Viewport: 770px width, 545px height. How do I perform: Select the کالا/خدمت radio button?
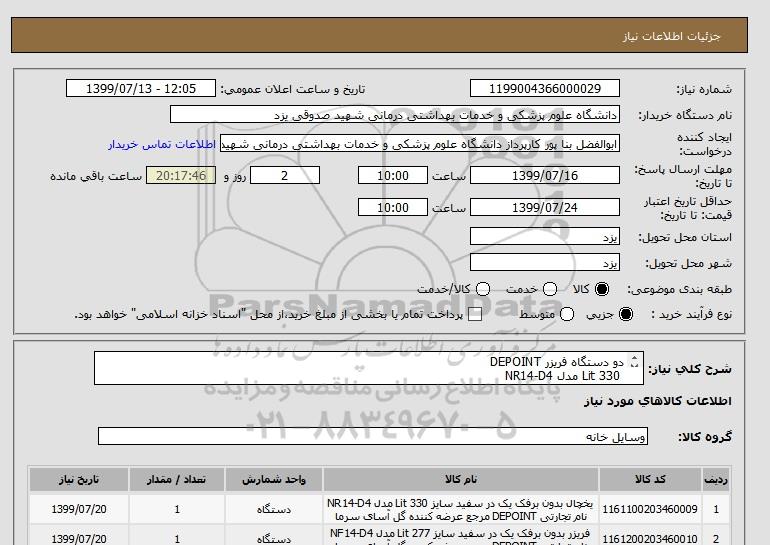[483, 289]
